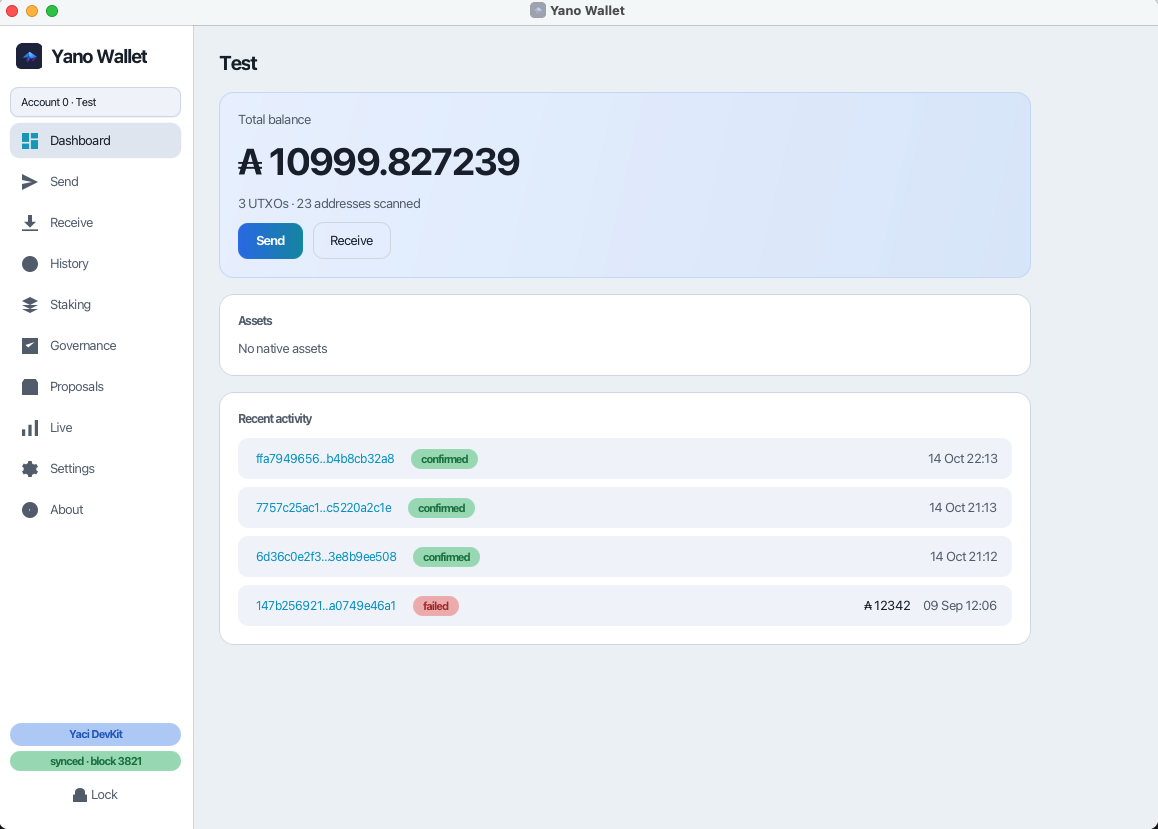Click the 3 UTXOs · 23 addresses scanned text
The width and height of the screenshot is (1158, 829).
[329, 204]
